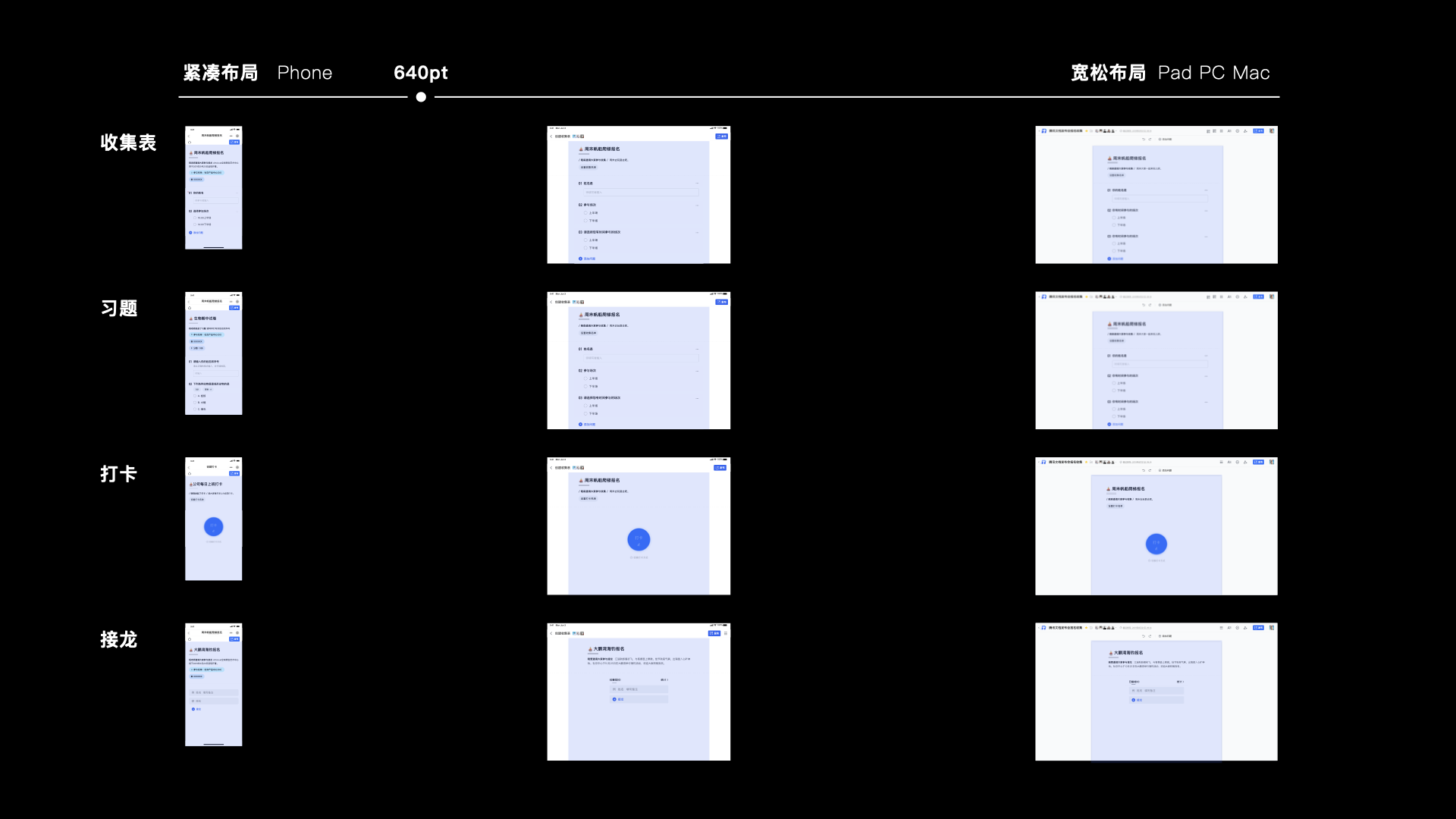The height and width of the screenshot is (819, 1456).
Task: Click the name input field in the 收集表 tablet mockup
Action: tap(639, 193)
